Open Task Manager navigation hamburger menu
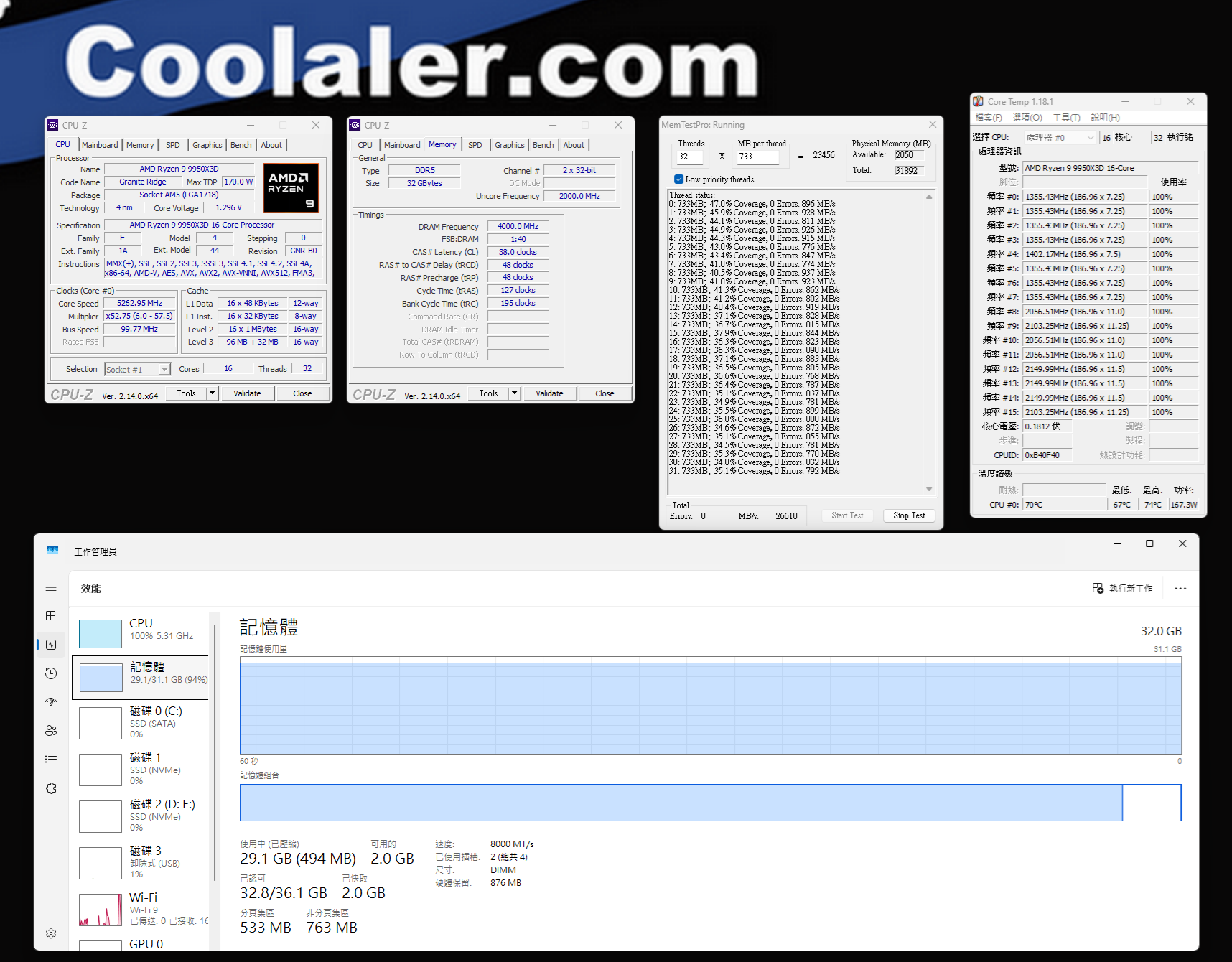The image size is (1232, 962). click(x=51, y=587)
